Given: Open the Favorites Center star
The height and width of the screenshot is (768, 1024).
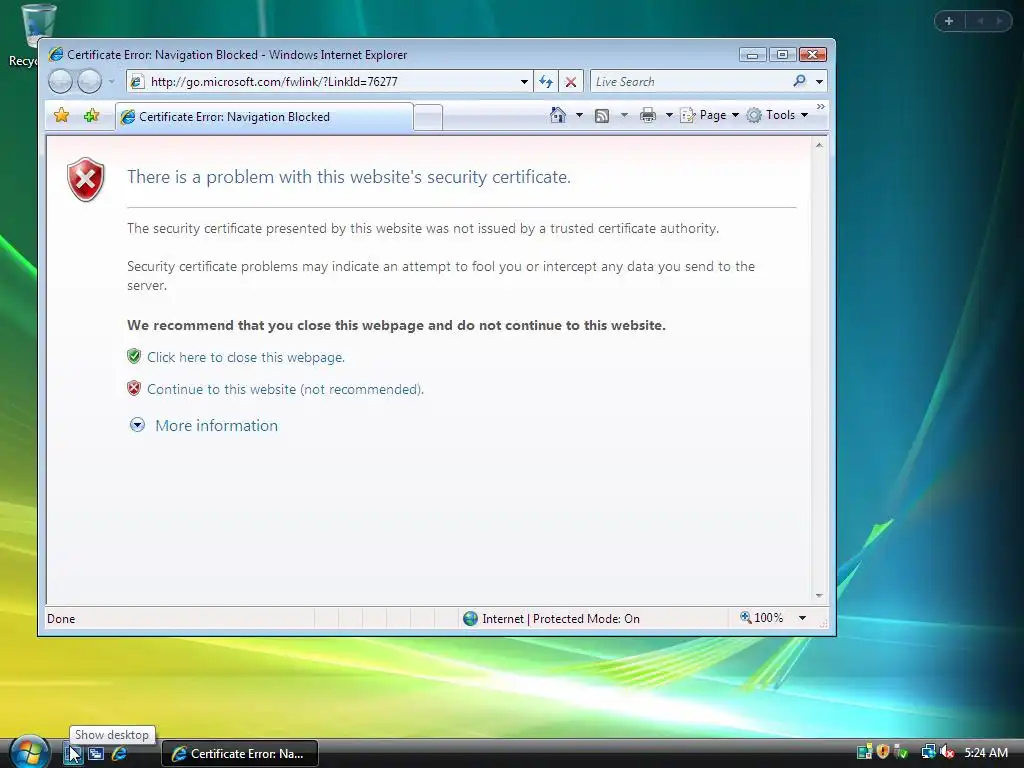Looking at the screenshot, I should point(61,116).
